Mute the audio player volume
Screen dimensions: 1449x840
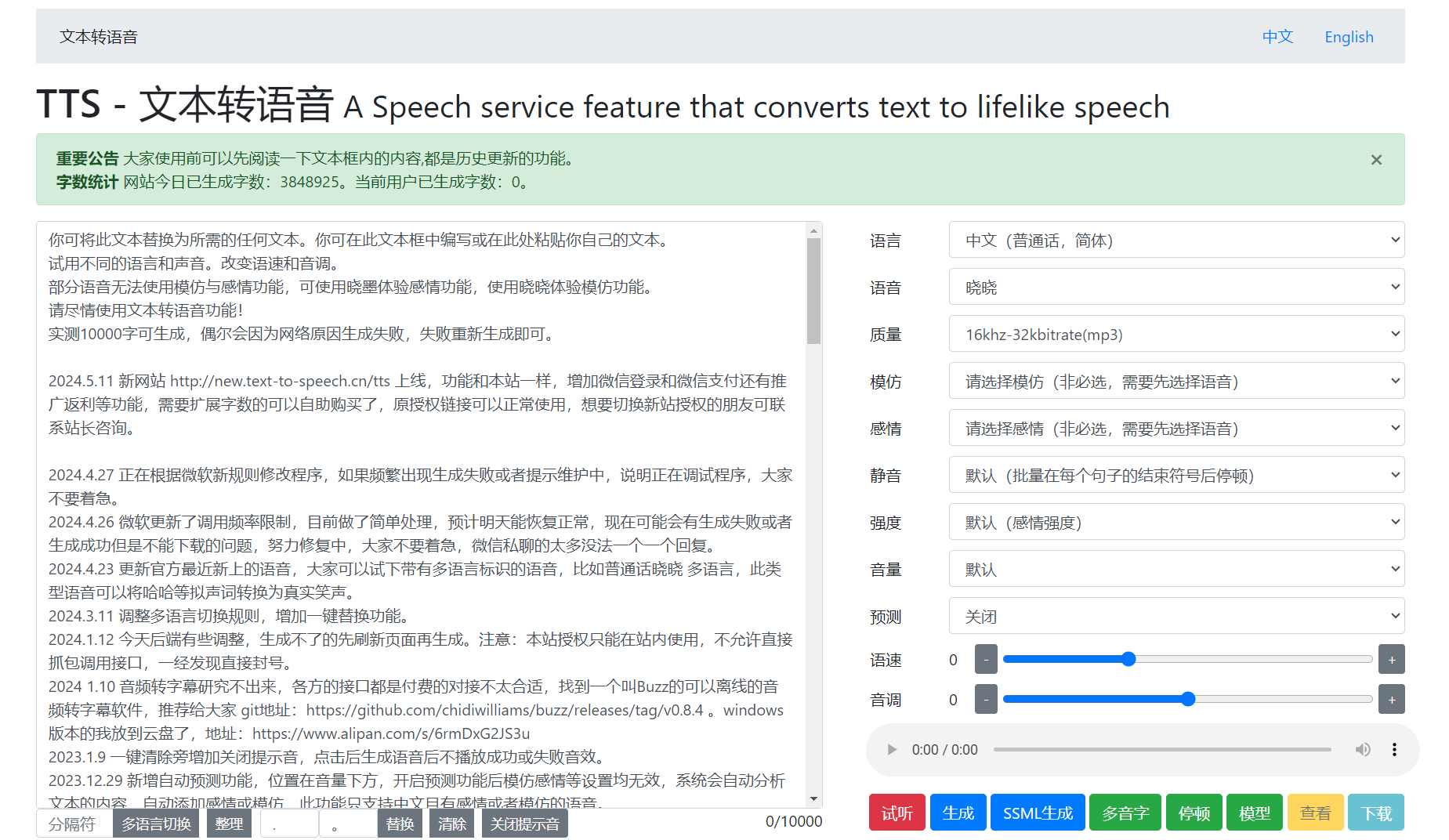click(1364, 750)
